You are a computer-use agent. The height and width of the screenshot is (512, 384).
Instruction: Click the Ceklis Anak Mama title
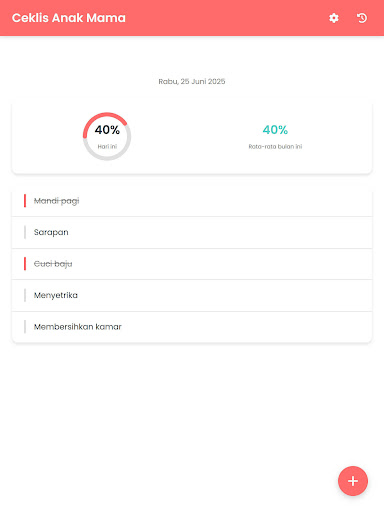point(69,18)
